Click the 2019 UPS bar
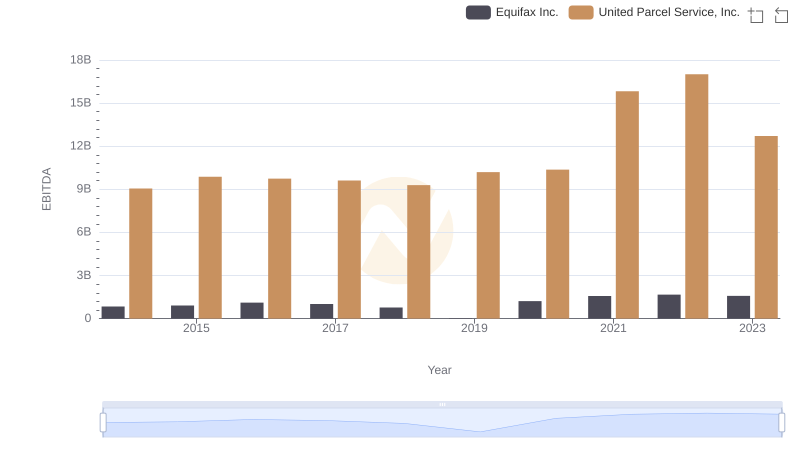This screenshot has height=461, width=800. coord(488,245)
